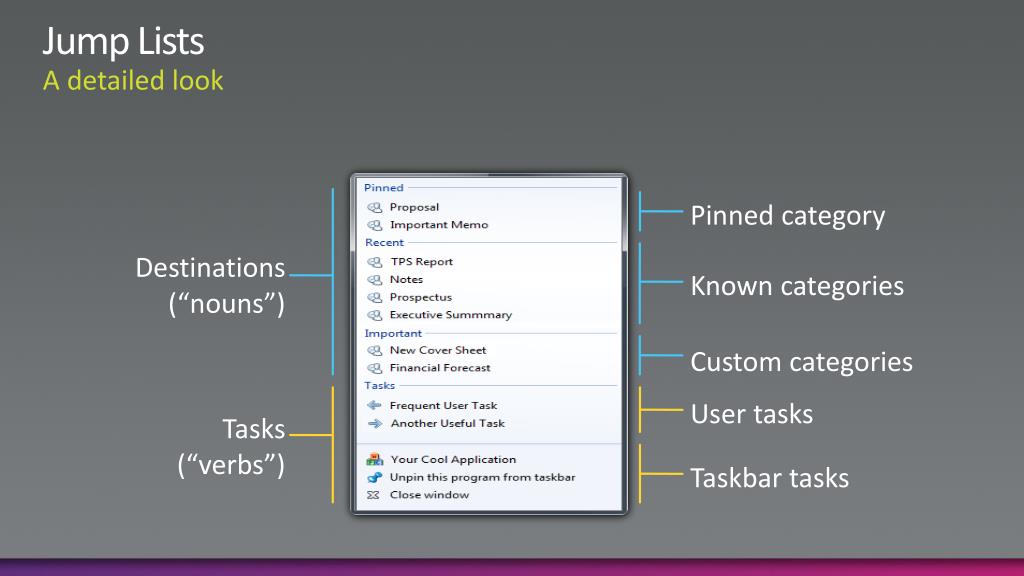The width and height of the screenshot is (1024, 576).
Task: Click the icon next to Financial Forecast
Action: 374,368
